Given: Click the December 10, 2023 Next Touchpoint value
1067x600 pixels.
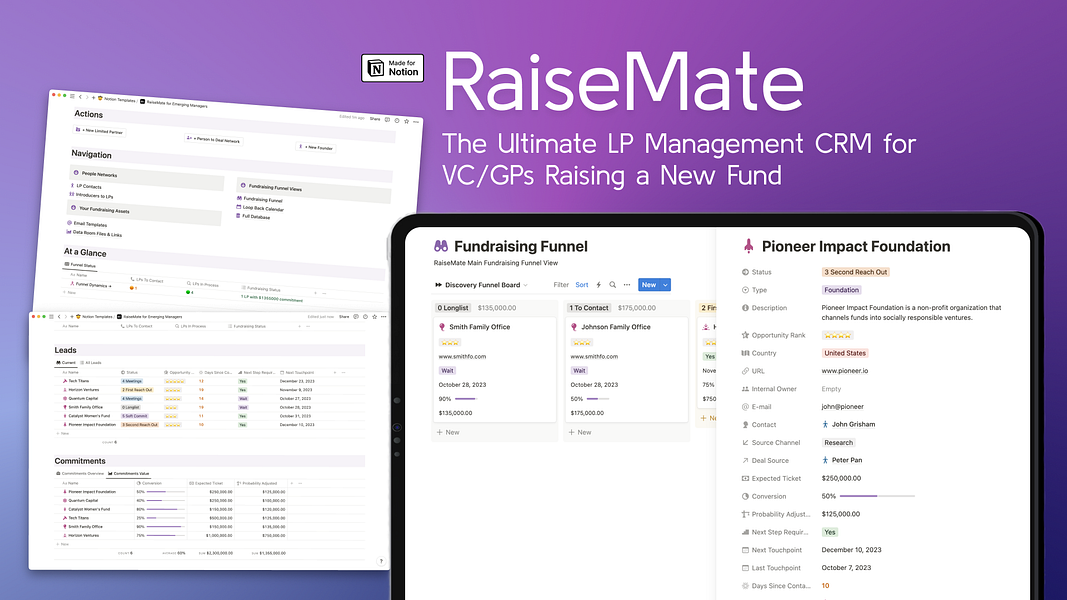Looking at the screenshot, I should point(851,550).
